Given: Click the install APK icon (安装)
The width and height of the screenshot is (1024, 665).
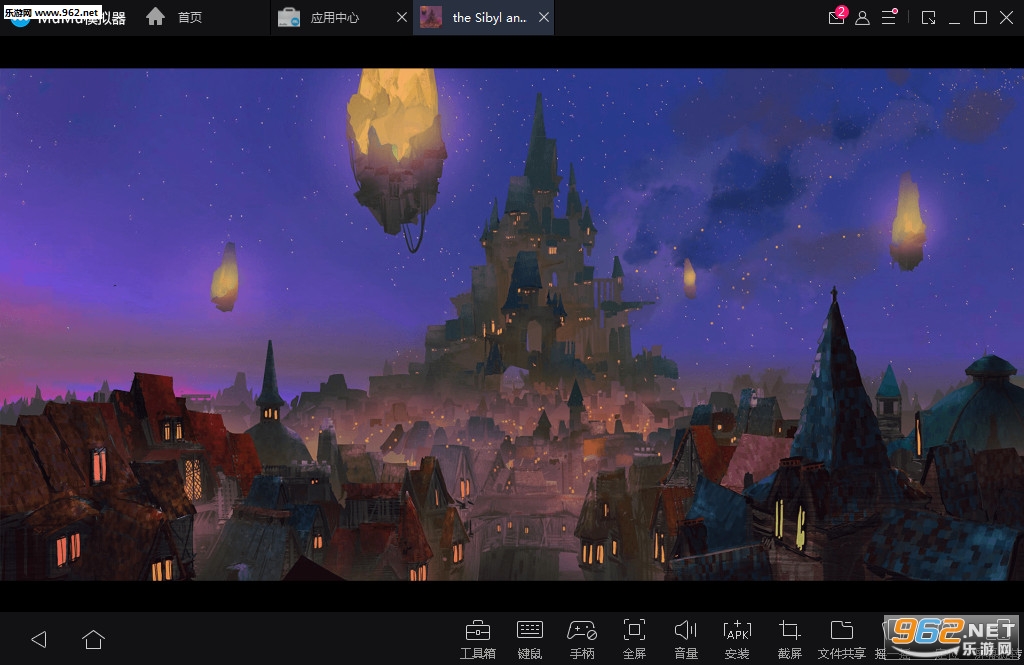Looking at the screenshot, I should click(737, 637).
